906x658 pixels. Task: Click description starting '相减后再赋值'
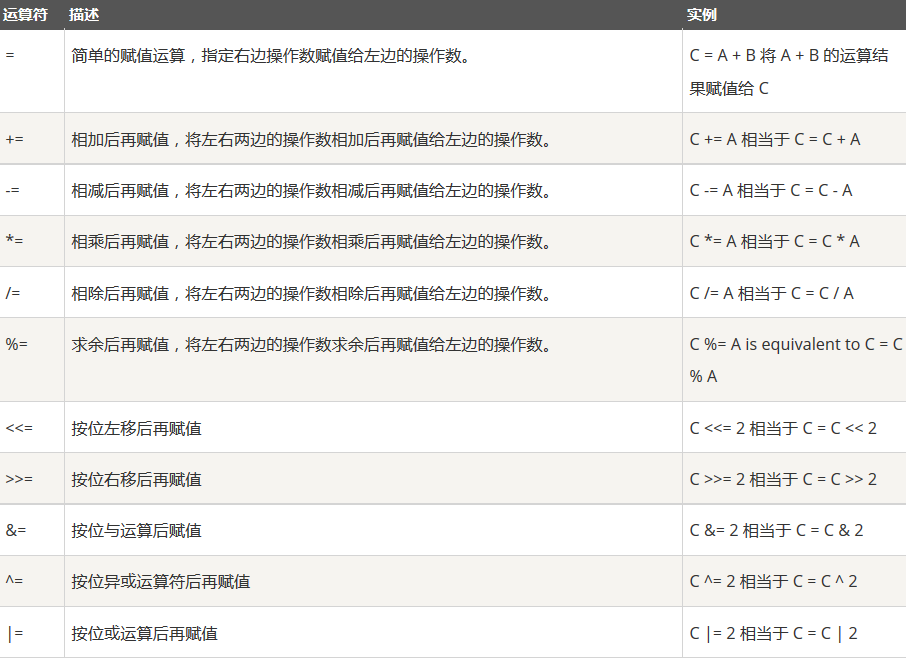(312, 191)
